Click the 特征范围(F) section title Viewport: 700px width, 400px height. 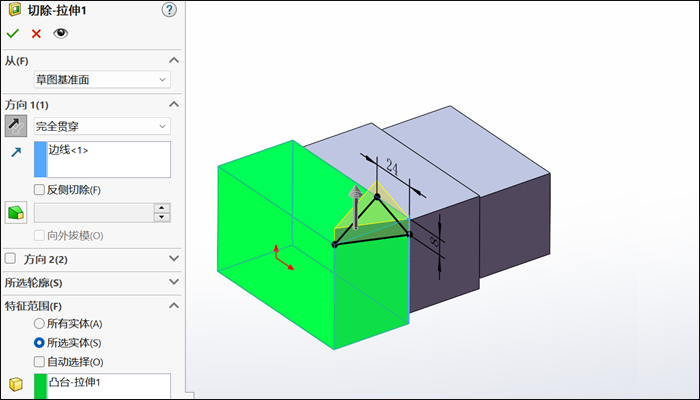[x=33, y=306]
